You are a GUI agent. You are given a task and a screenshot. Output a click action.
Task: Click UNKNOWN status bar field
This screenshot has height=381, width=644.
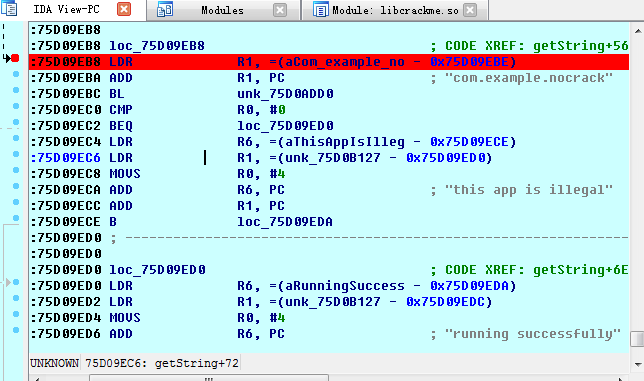[54, 363]
